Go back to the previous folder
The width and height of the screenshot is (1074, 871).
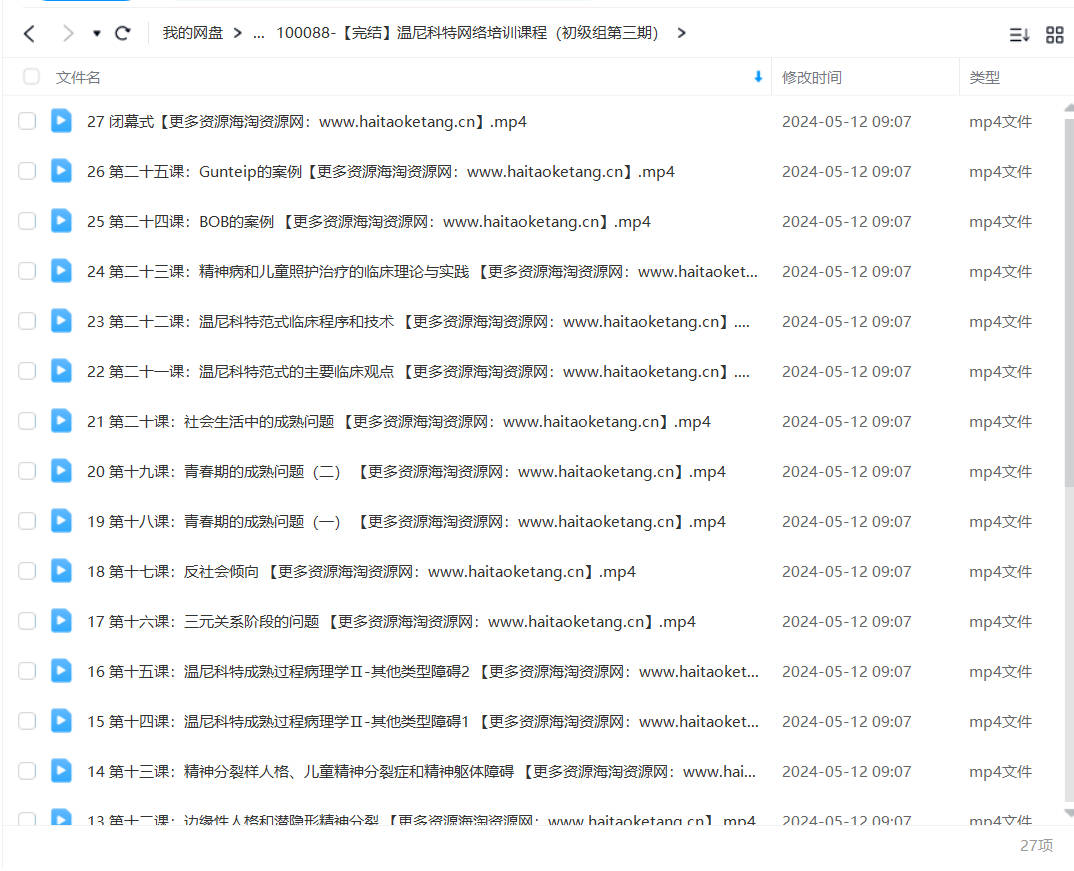(x=29, y=34)
